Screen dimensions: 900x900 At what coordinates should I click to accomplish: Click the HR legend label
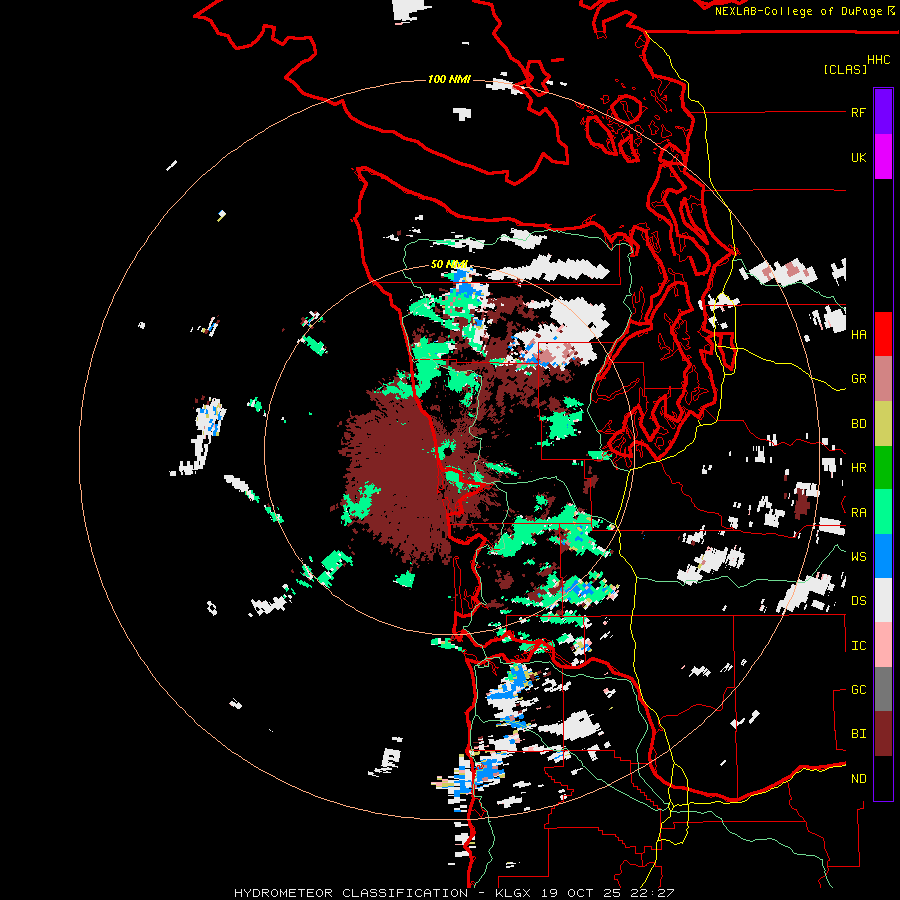[858, 468]
